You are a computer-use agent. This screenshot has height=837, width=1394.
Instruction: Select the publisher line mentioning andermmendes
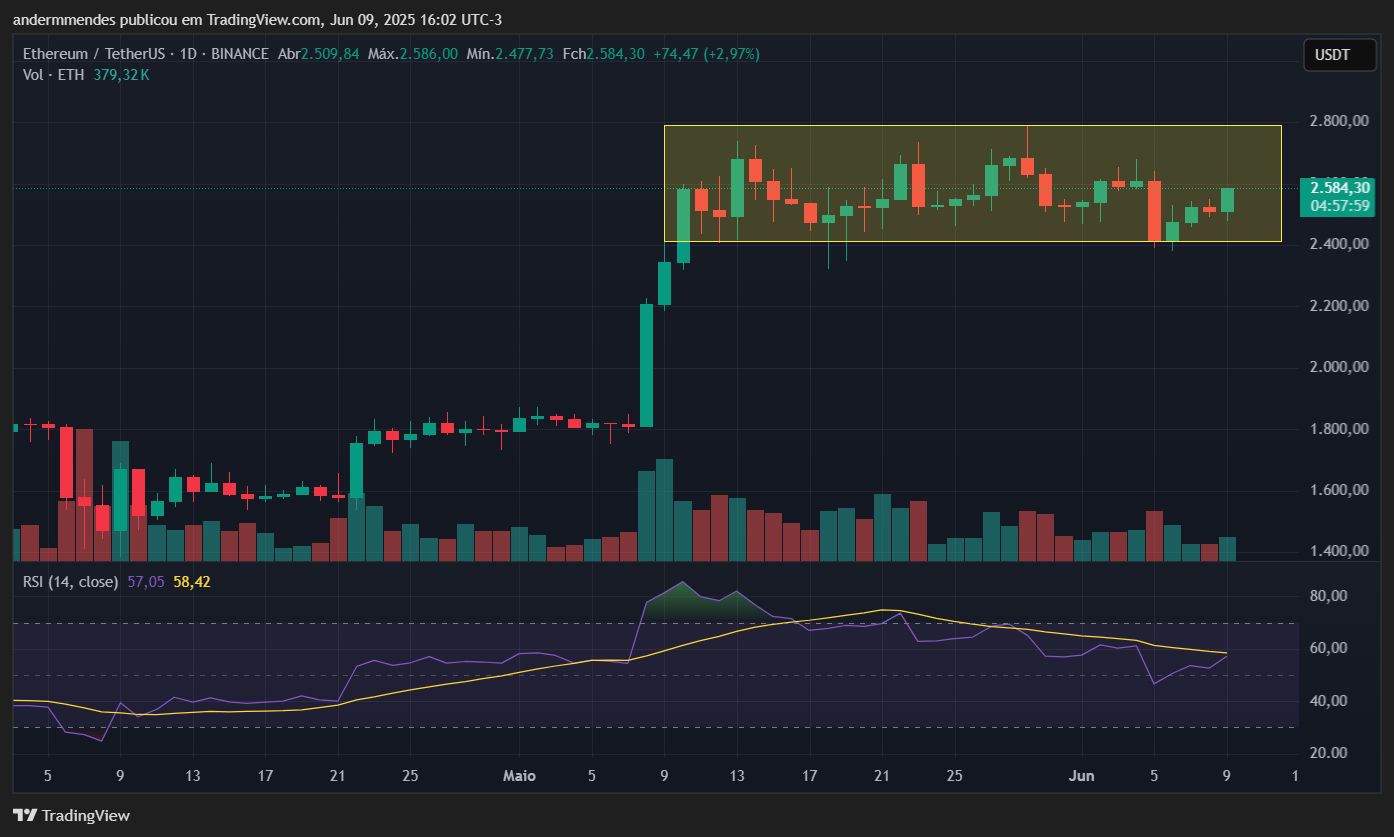pos(259,20)
